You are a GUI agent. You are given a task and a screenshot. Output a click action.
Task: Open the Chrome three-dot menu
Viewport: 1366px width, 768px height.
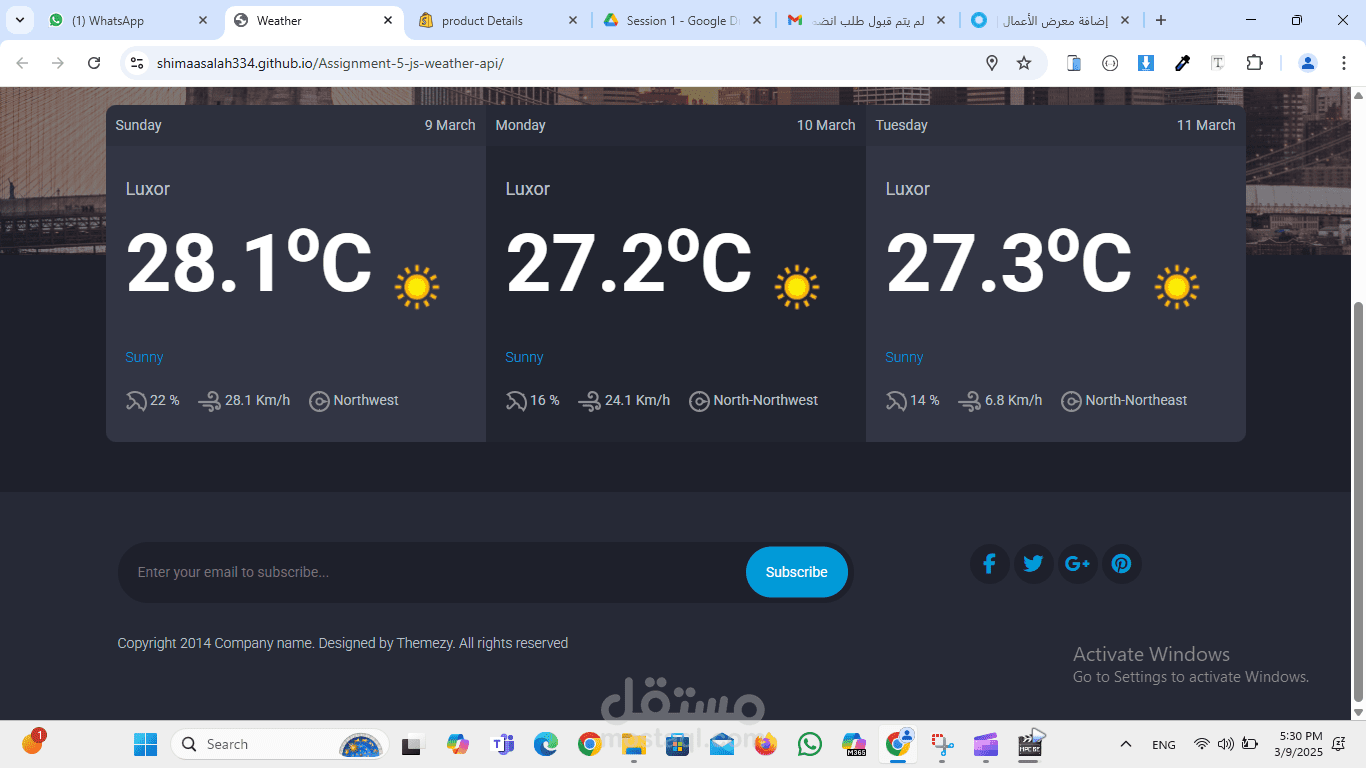[1342, 63]
